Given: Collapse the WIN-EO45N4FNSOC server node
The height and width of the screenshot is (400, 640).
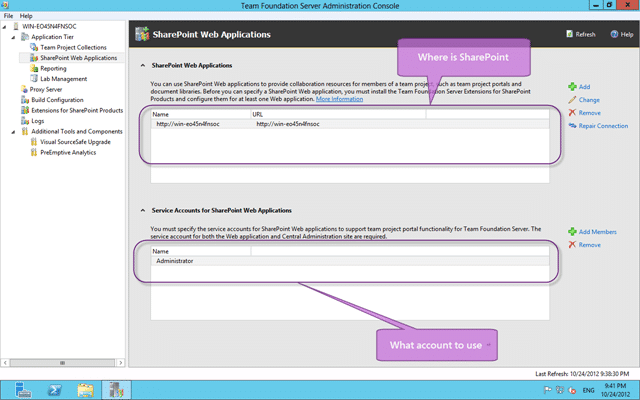Looking at the screenshot, I should coord(4,27).
